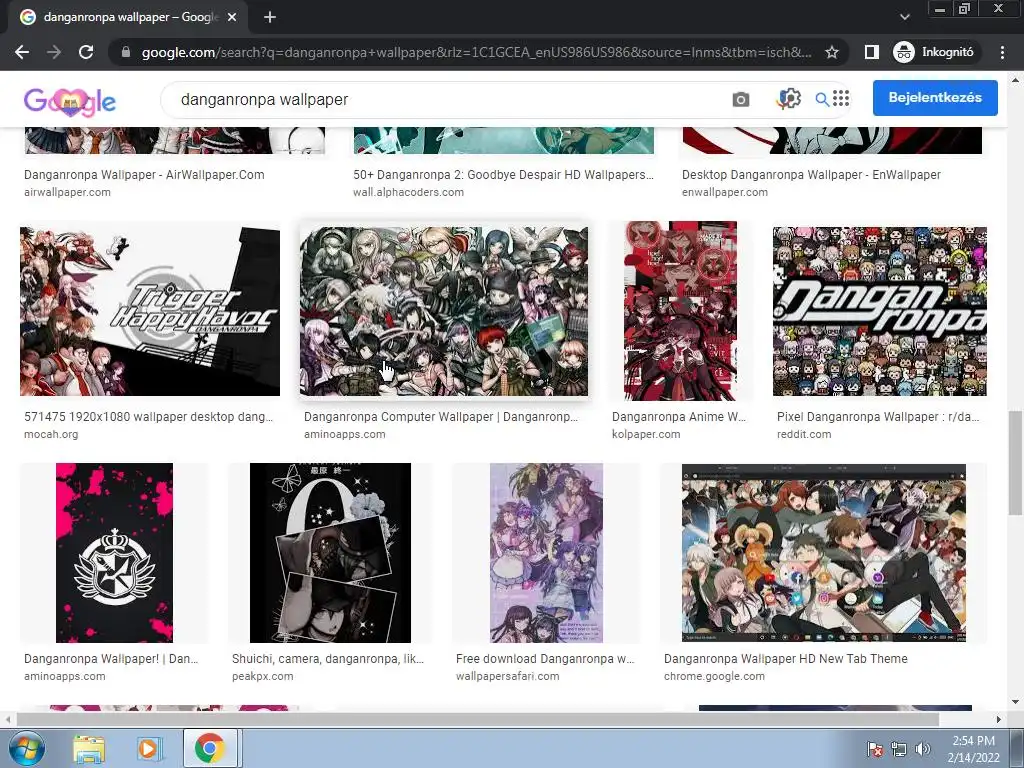Click the Google doodle logo

pos(70,101)
